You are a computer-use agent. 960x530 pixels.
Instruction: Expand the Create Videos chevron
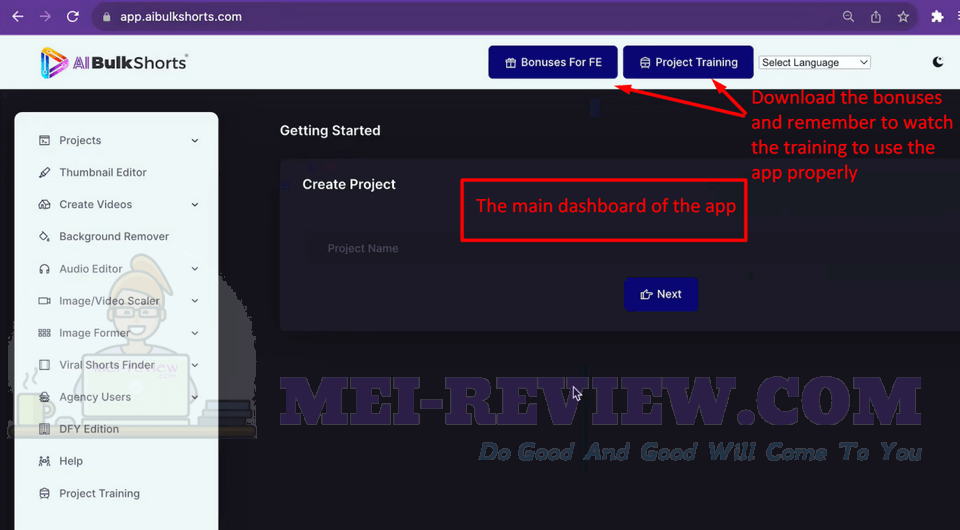pyautogui.click(x=195, y=204)
